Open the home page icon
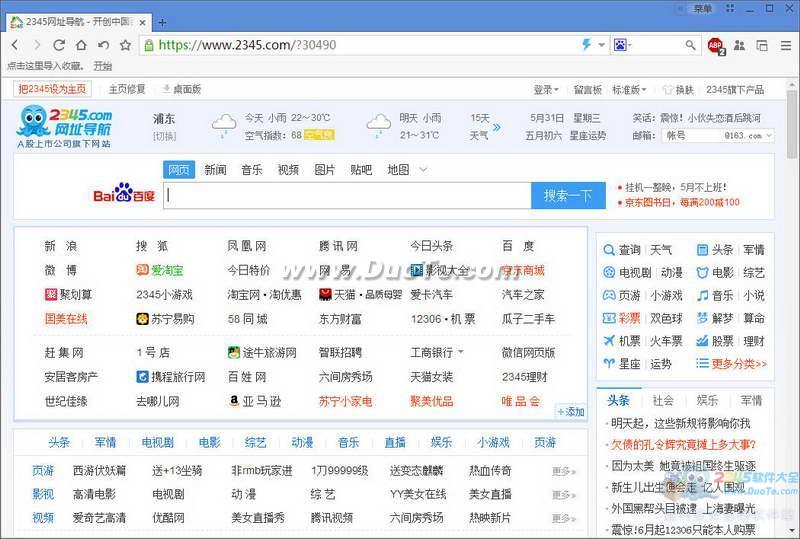Viewport: 800px width, 539px height. point(81,45)
